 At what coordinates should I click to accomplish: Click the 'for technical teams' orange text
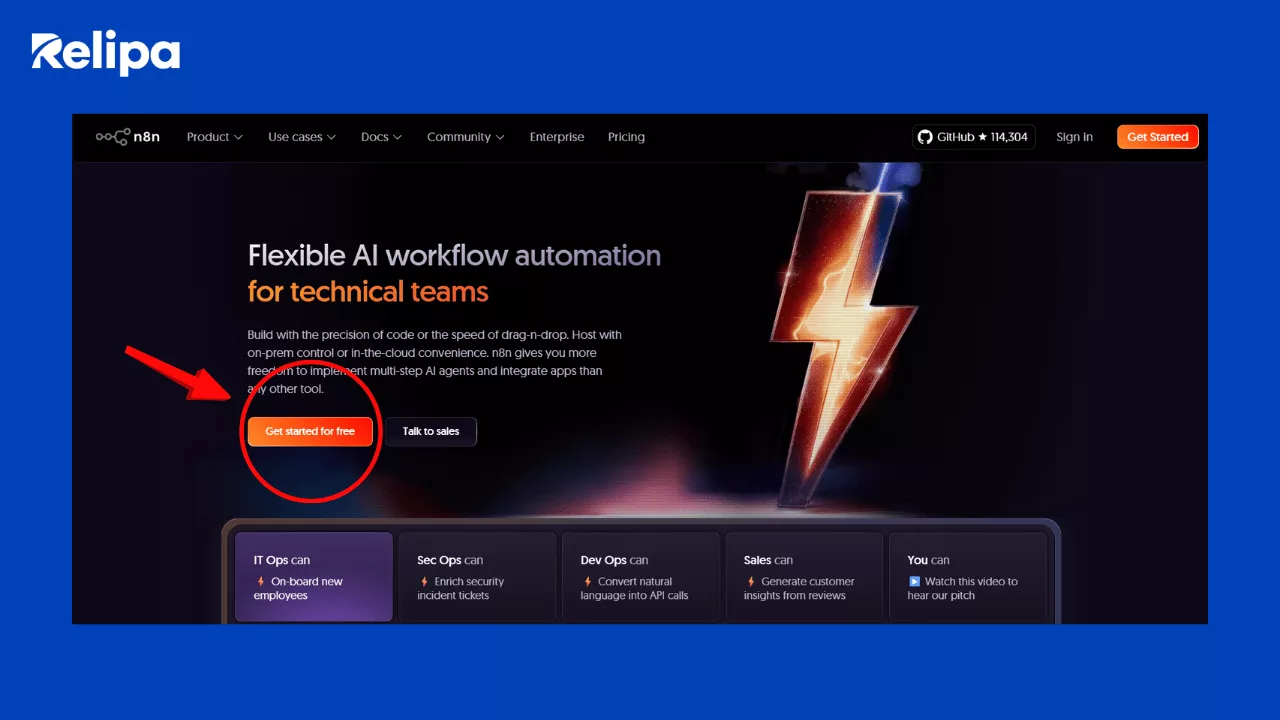(x=368, y=292)
